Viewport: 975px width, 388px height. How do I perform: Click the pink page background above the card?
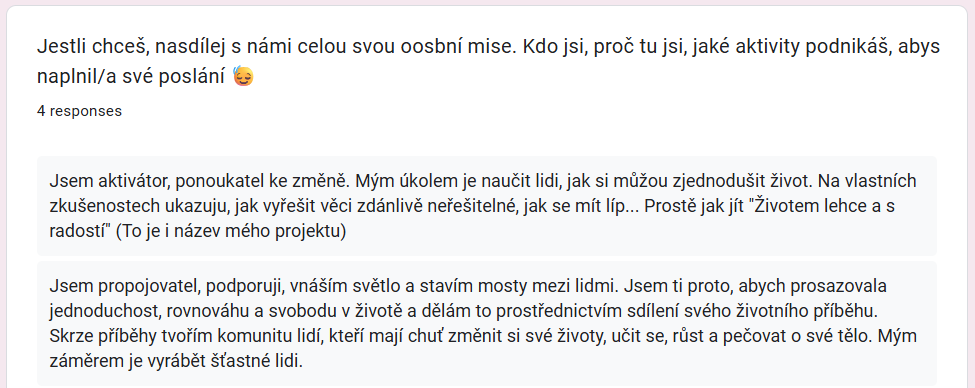[488, 2]
